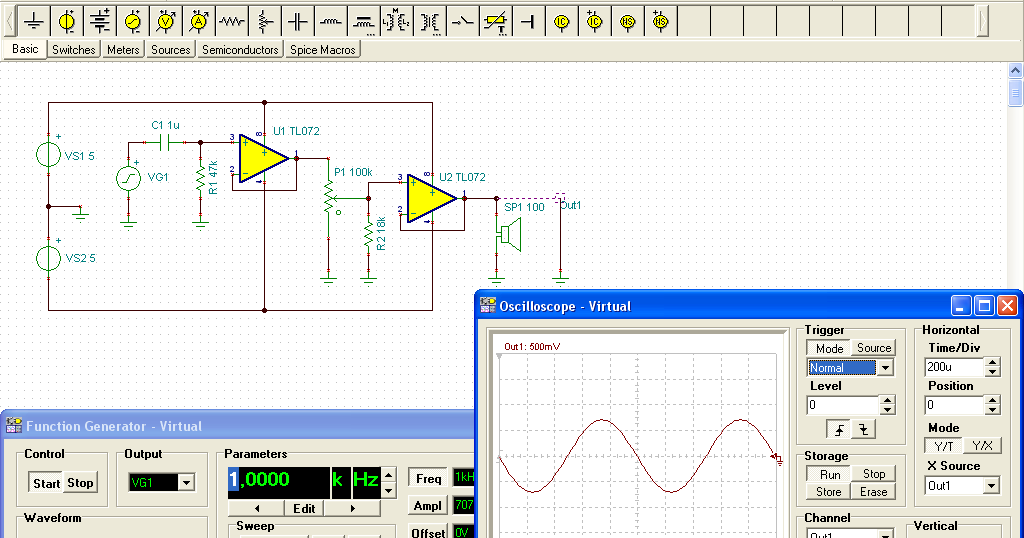This screenshot has width=1024, height=538.
Task: Select the Inductor component icon
Action: tap(330, 21)
